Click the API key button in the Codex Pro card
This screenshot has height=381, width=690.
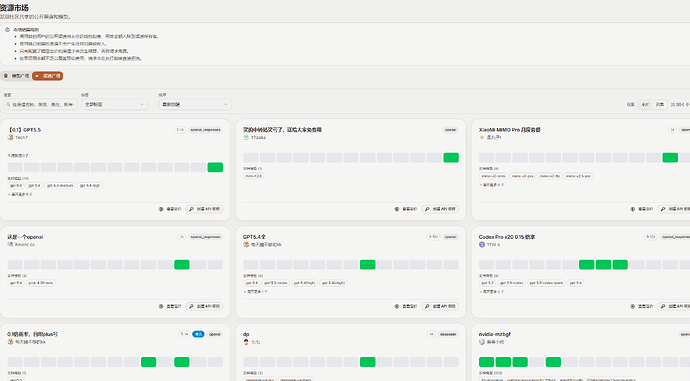(674, 306)
